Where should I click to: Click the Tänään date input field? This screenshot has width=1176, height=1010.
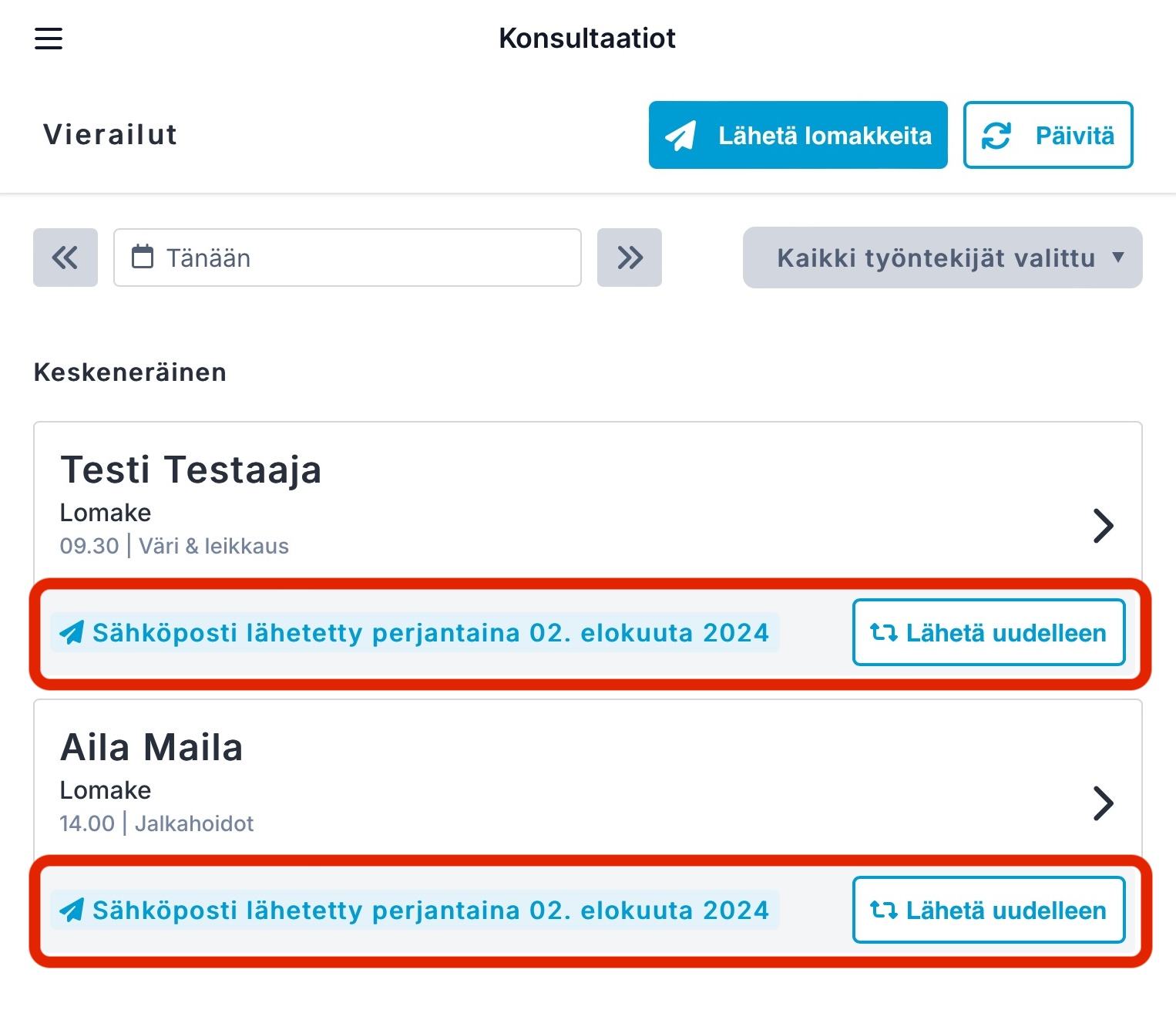[348, 258]
